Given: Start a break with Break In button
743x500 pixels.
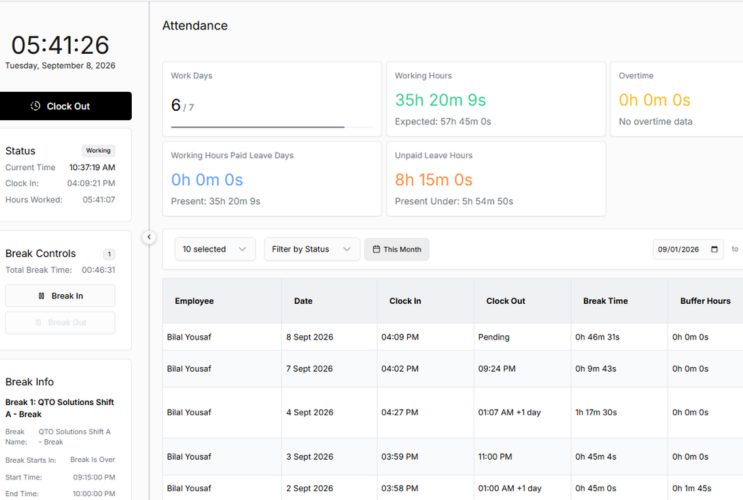Looking at the screenshot, I should click(x=60, y=296).
